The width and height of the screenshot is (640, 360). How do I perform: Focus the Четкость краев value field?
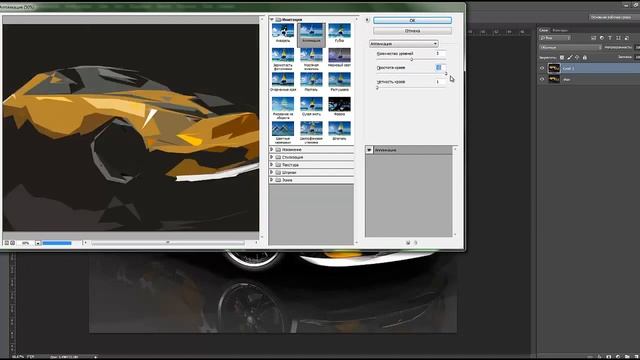[x=440, y=82]
